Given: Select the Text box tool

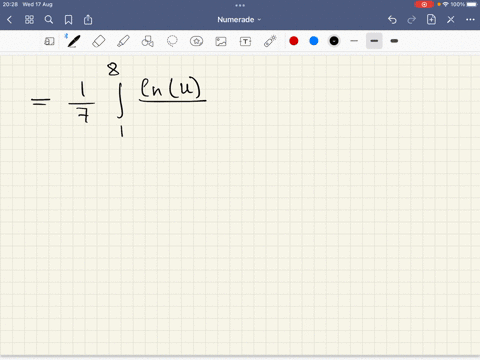Looking at the screenshot, I should [x=245, y=41].
